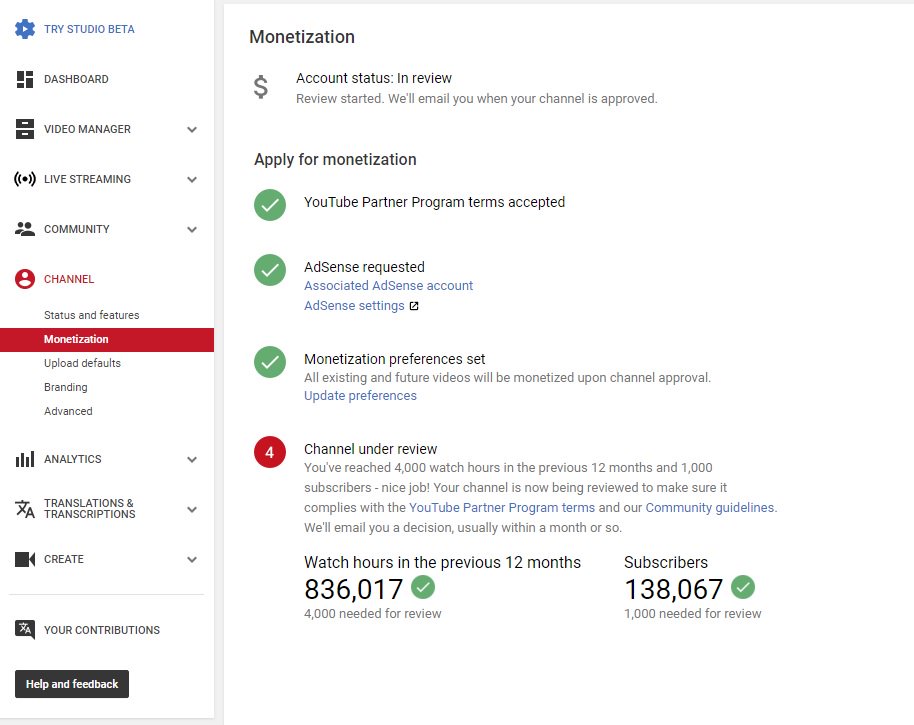Click the Analytics bar chart icon
The height and width of the screenshot is (725, 914).
[24, 459]
